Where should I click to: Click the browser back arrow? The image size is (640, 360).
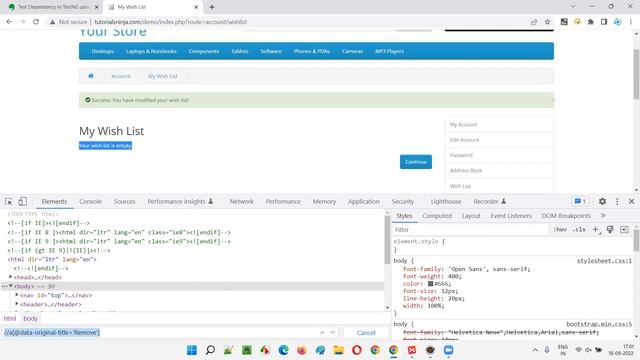(9, 22)
